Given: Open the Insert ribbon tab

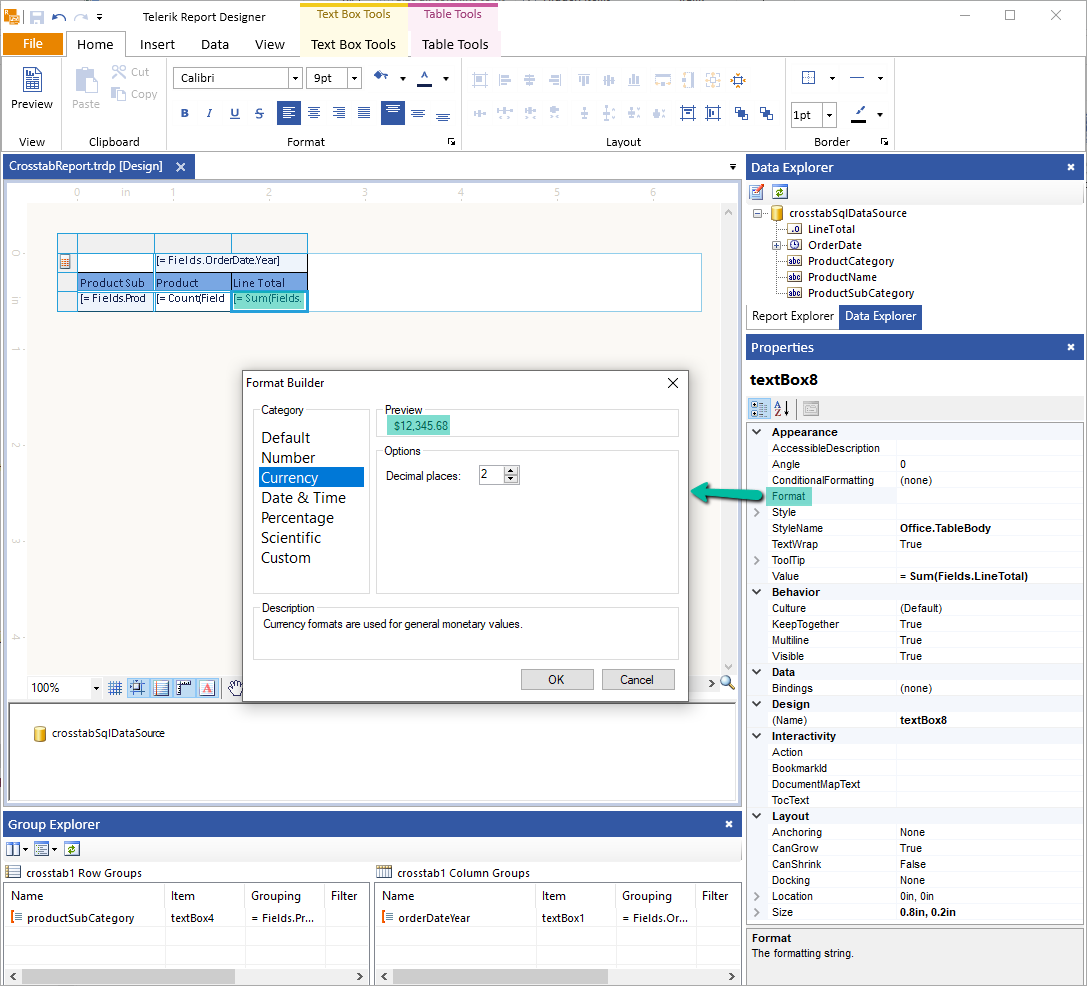Looking at the screenshot, I should [x=157, y=44].
